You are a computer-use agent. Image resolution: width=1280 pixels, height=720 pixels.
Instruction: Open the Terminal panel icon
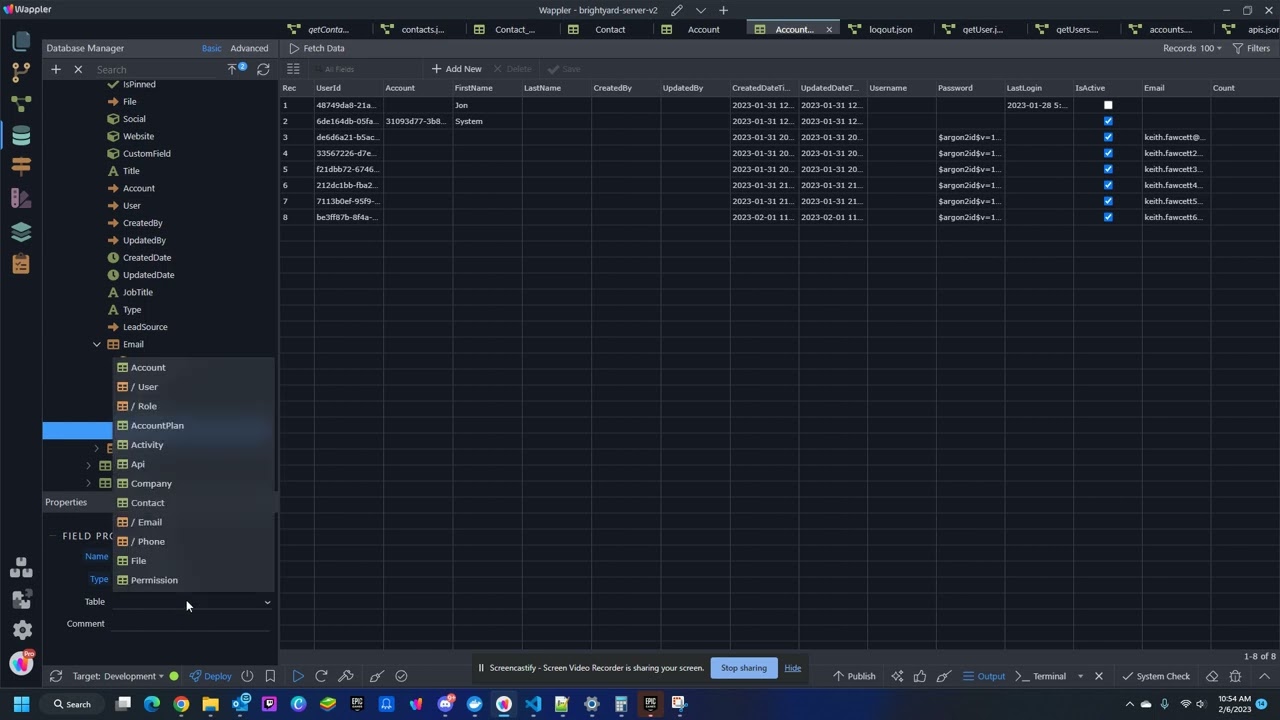[x=1041, y=676]
